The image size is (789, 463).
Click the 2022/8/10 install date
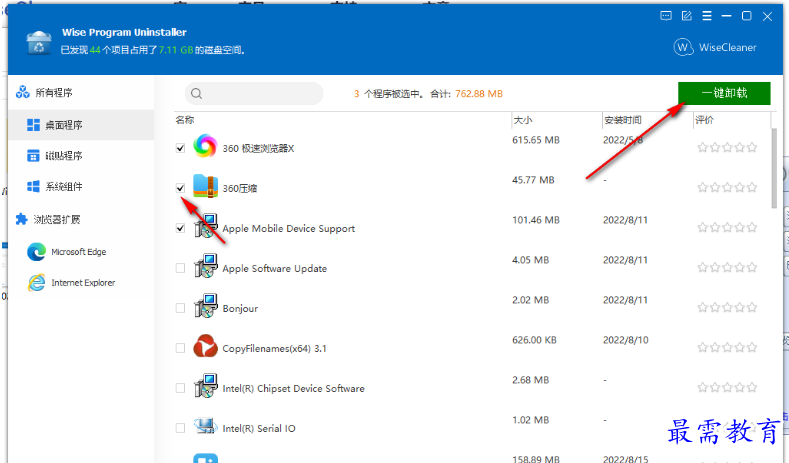point(626,340)
